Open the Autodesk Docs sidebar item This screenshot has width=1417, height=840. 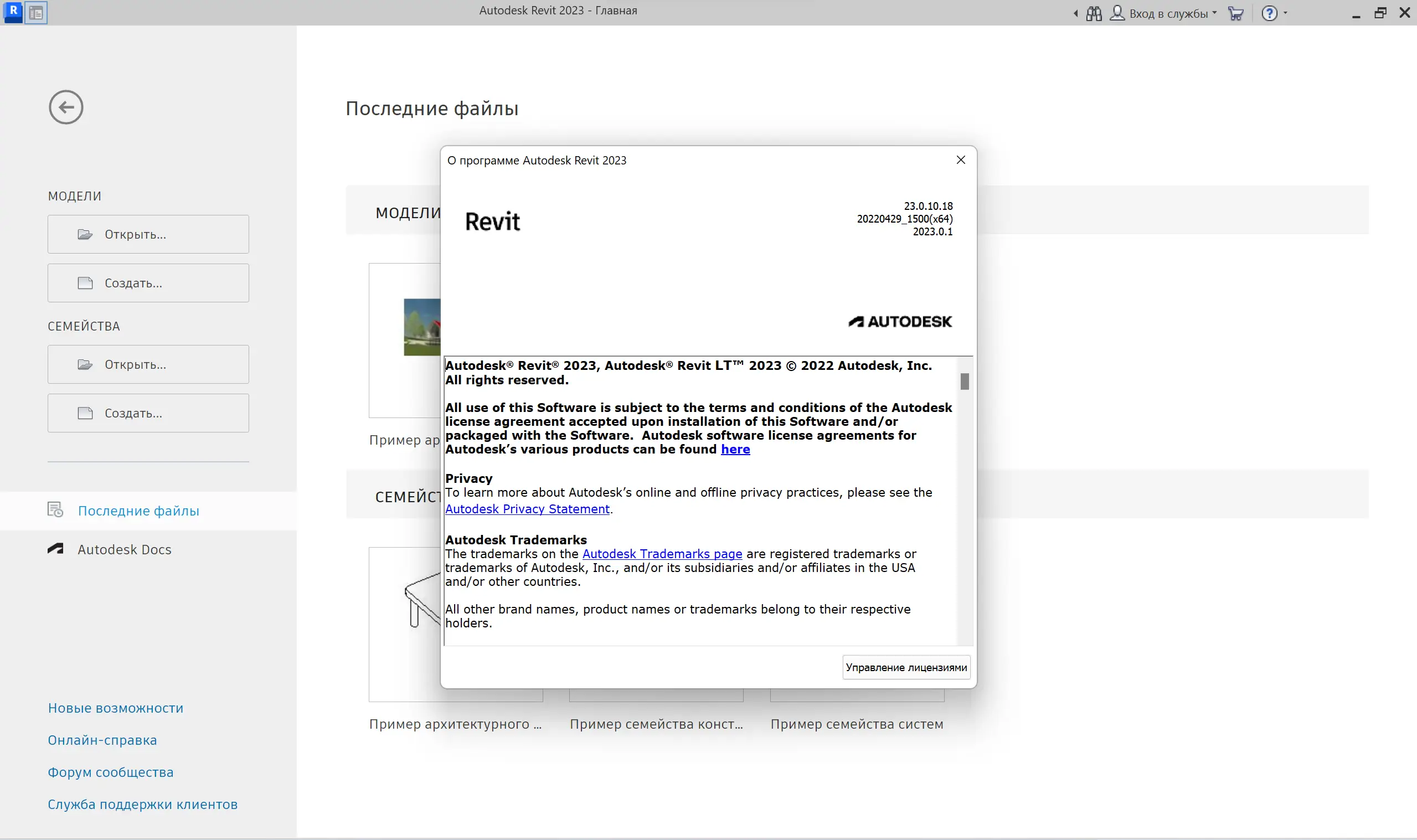pos(125,549)
